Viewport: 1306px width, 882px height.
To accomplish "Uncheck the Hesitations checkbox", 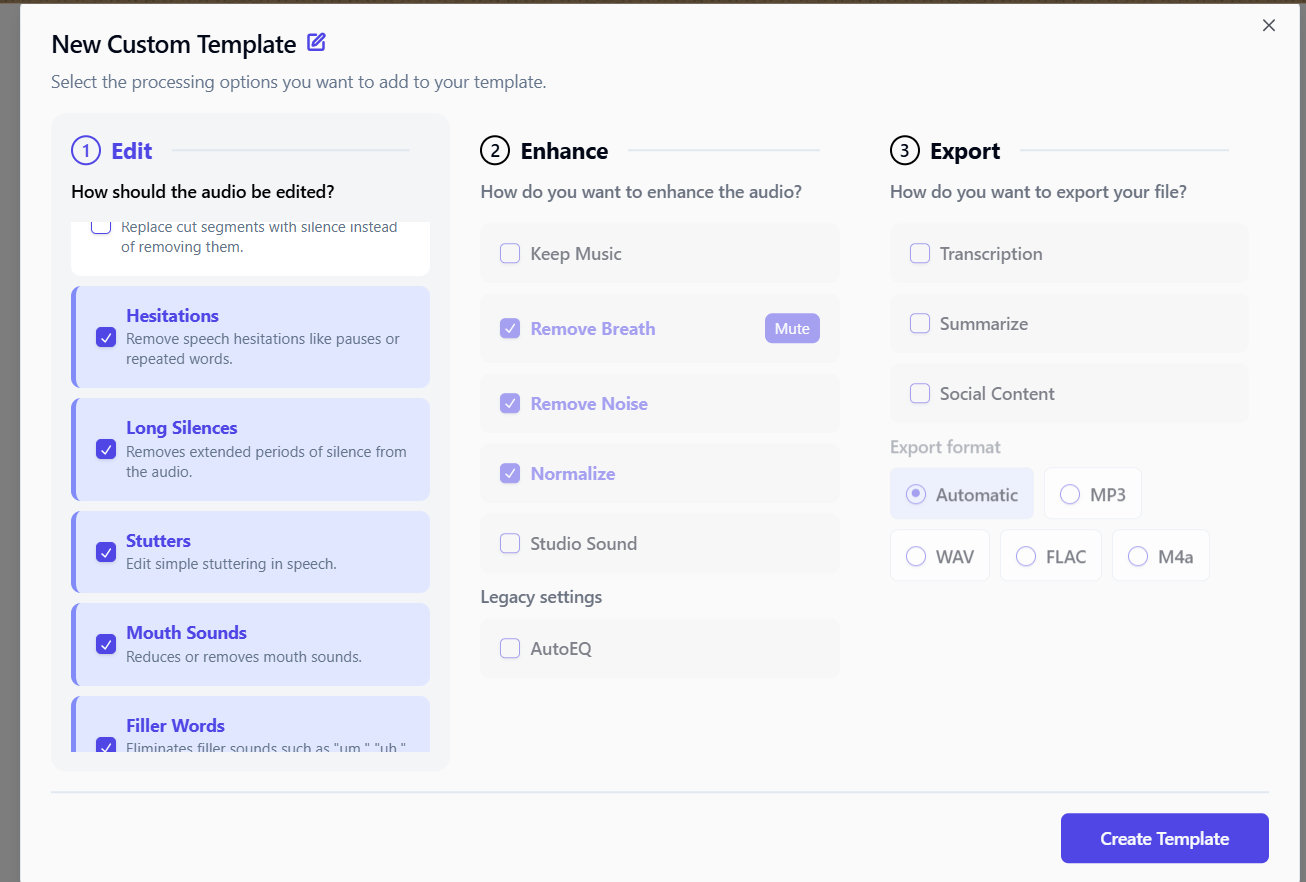I will [x=106, y=337].
